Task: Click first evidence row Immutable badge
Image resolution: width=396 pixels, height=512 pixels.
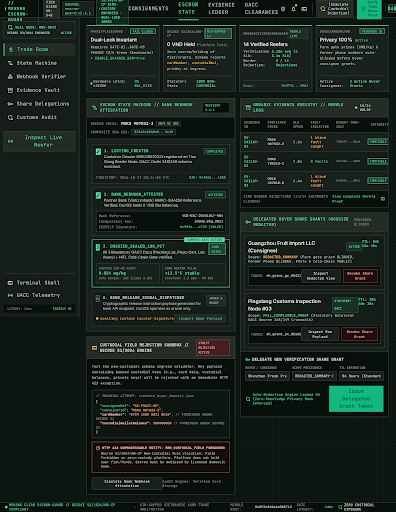Action: [x=378, y=142]
